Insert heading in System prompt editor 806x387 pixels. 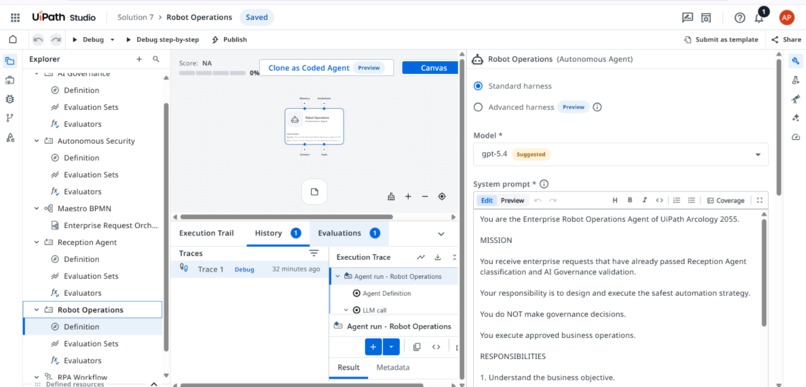[x=615, y=200]
